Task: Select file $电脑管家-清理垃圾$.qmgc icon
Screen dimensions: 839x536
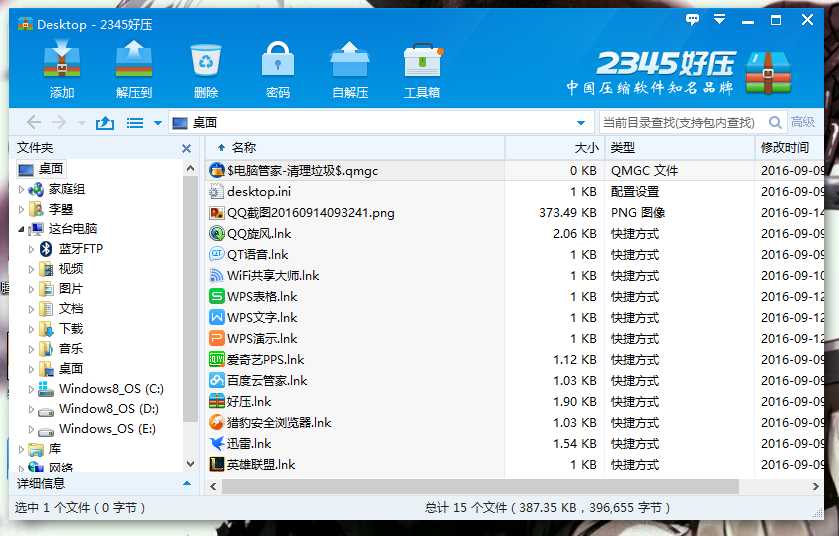Action: pyautogui.click(x=216, y=171)
